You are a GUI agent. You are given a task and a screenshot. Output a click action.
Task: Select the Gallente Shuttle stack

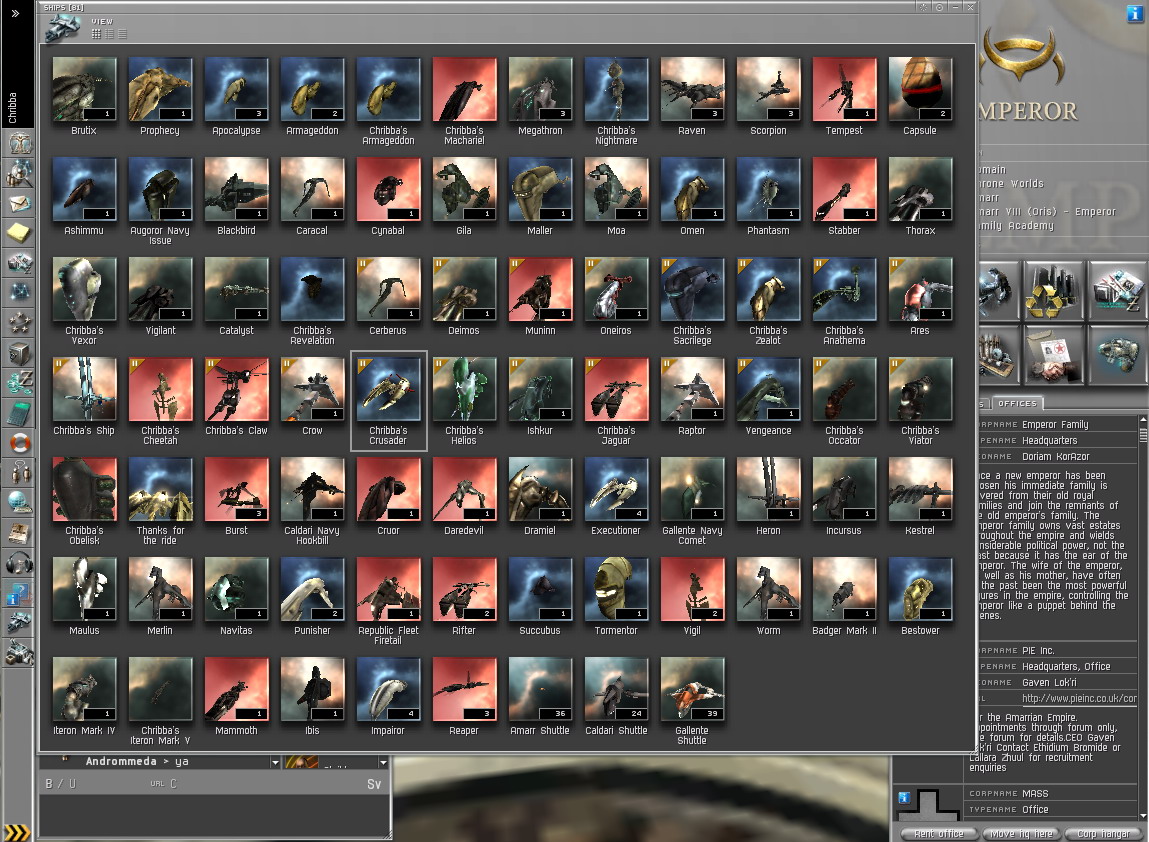692,690
